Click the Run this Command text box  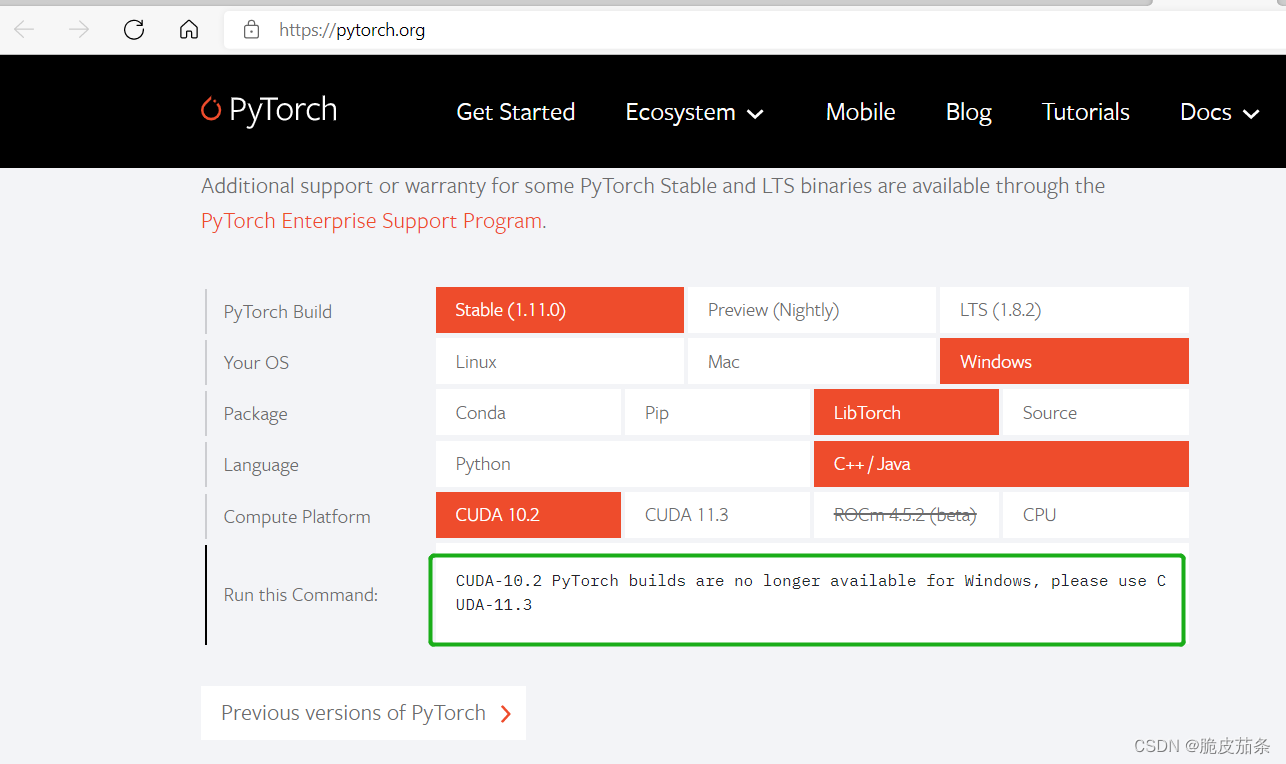(807, 600)
